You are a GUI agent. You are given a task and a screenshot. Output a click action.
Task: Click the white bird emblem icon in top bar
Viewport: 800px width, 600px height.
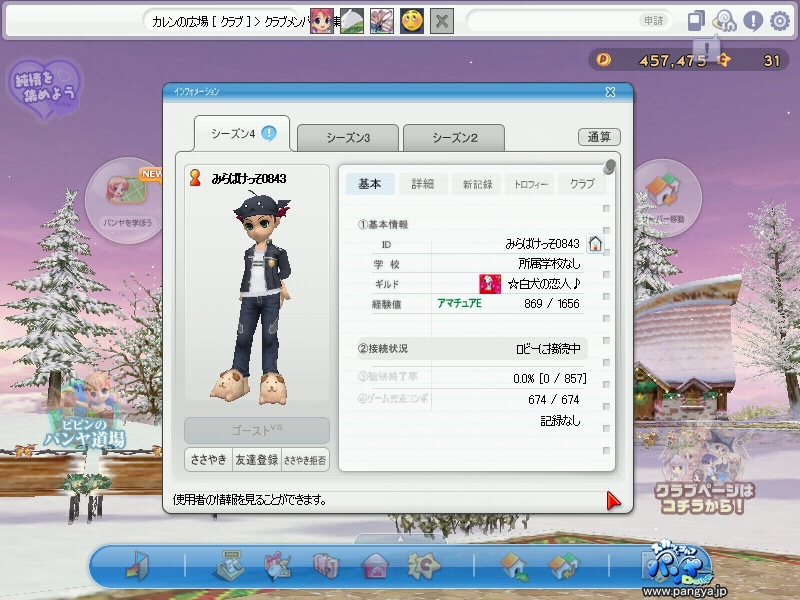(352, 21)
